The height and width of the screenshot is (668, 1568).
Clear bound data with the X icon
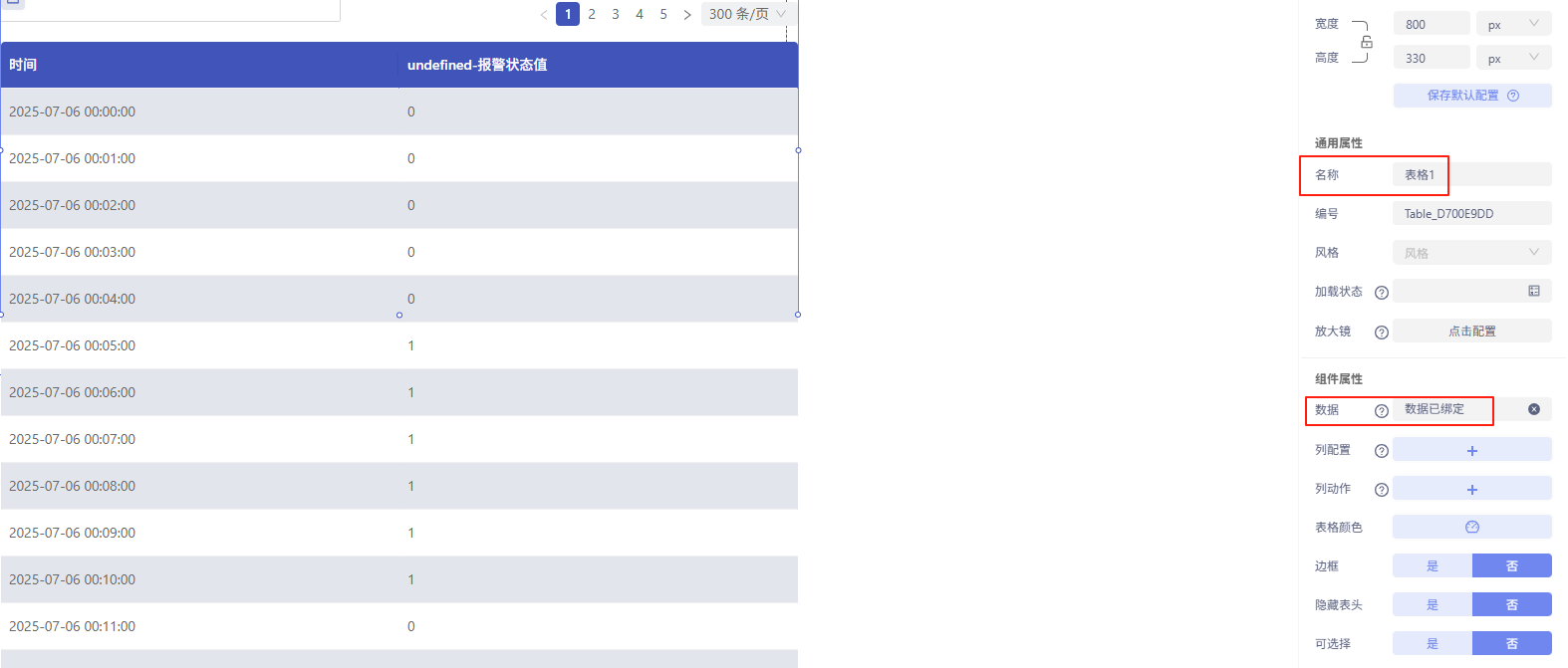(1534, 409)
